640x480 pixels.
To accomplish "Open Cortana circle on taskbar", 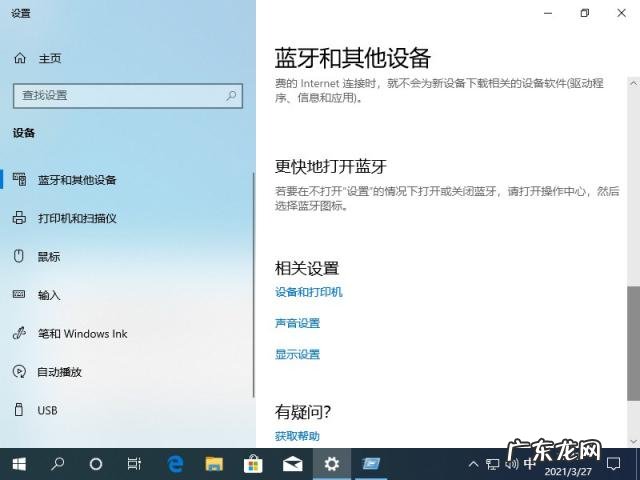I will [96, 464].
